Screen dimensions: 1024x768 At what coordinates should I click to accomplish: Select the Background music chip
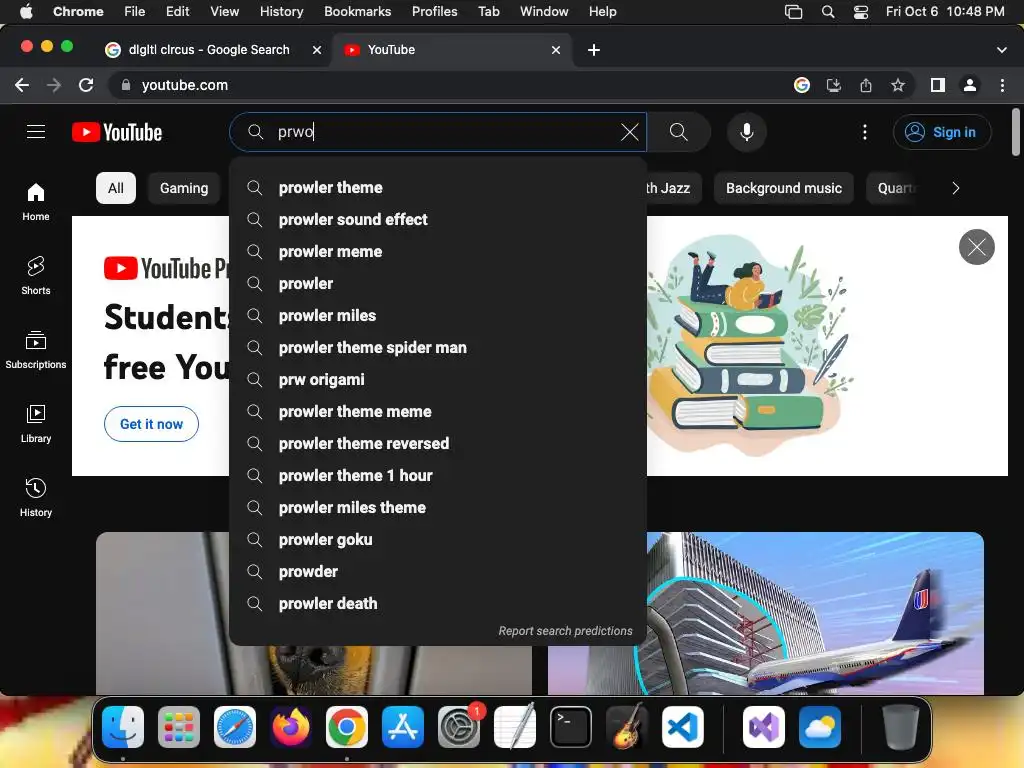click(784, 188)
